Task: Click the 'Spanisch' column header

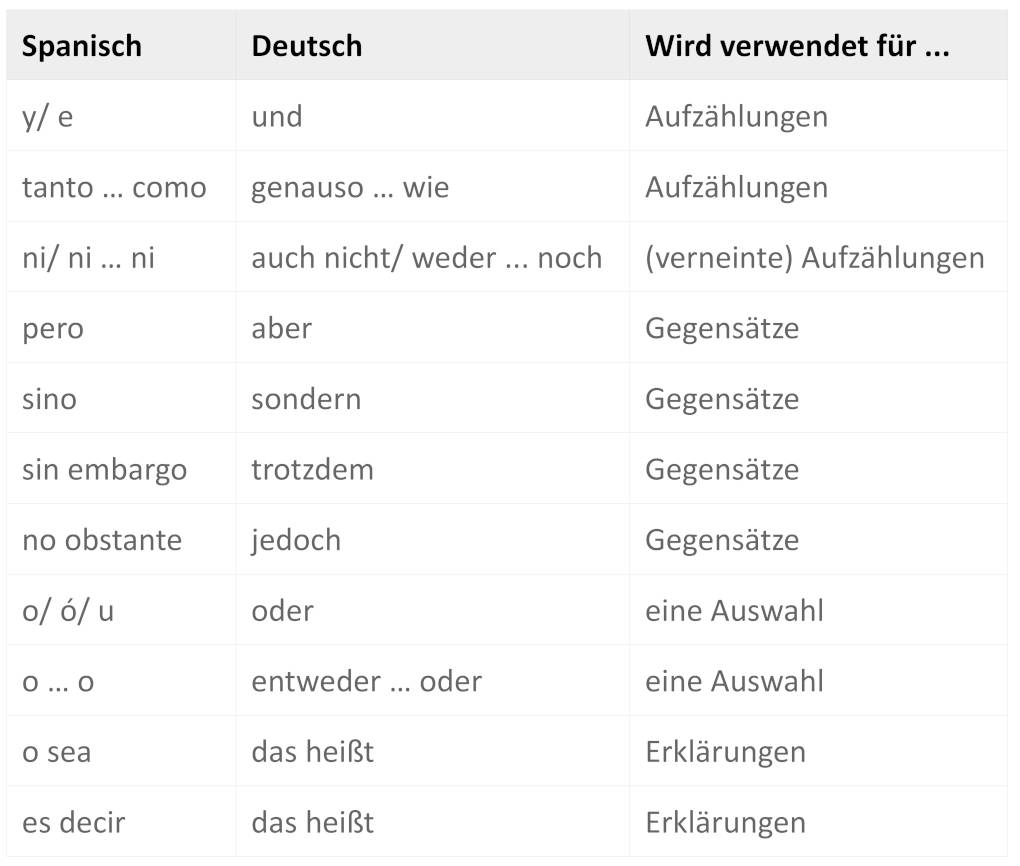Action: tap(82, 46)
